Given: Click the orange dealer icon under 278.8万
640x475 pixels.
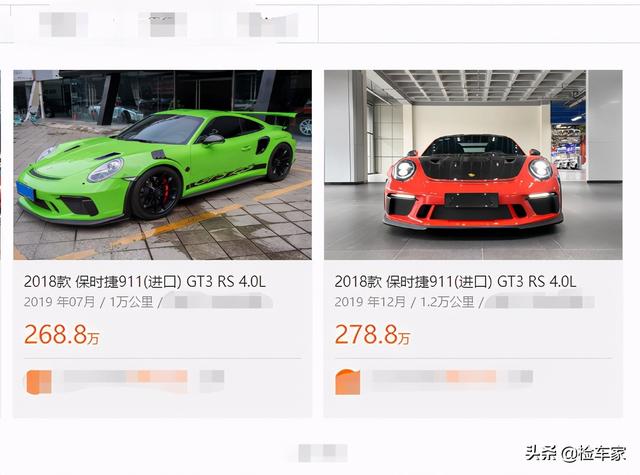Looking at the screenshot, I should (x=348, y=382).
